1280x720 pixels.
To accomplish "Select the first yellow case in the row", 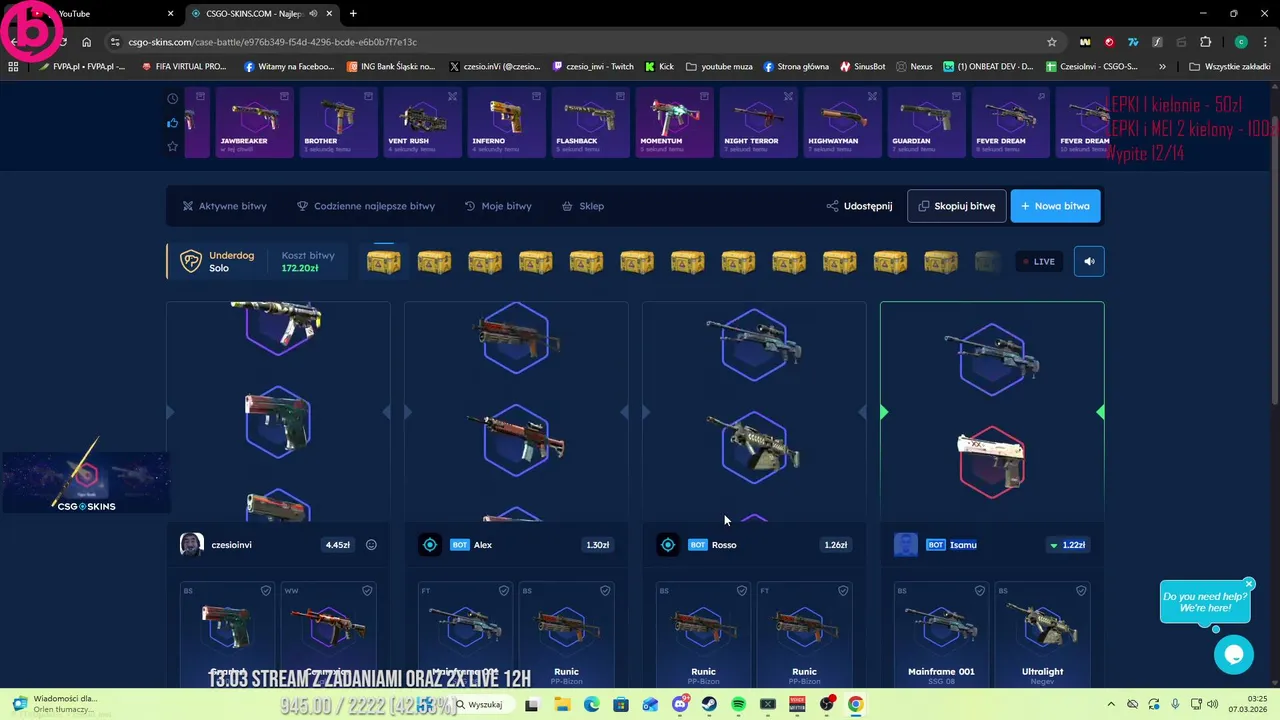I will pos(384,262).
